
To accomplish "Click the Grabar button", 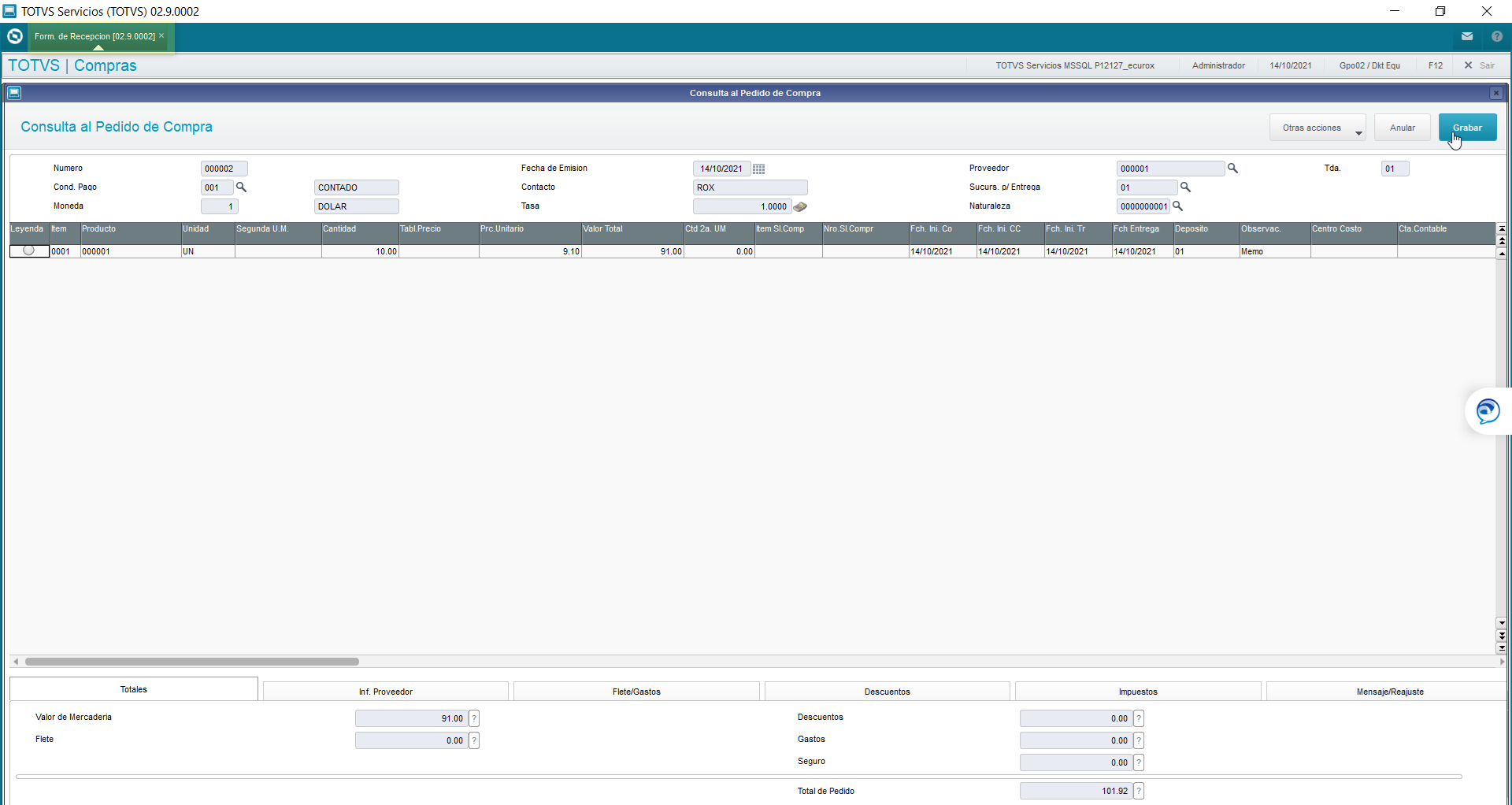I will 1467,128.
